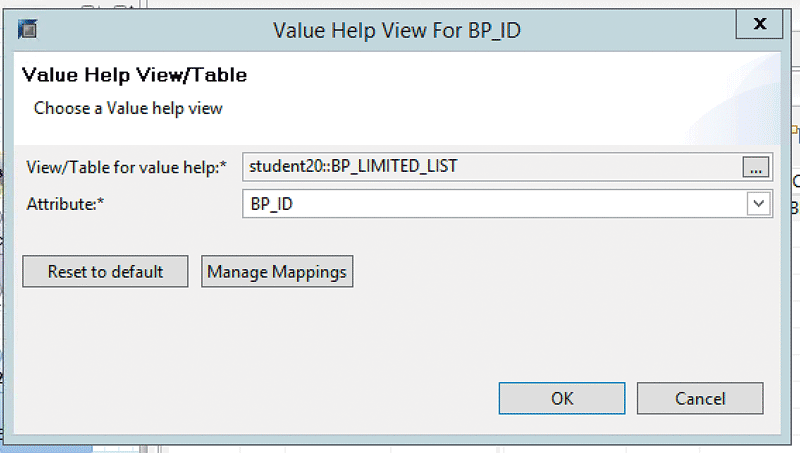
Task: Click the student20::BP_LIMITED_LIST text field
Action: tap(490, 166)
